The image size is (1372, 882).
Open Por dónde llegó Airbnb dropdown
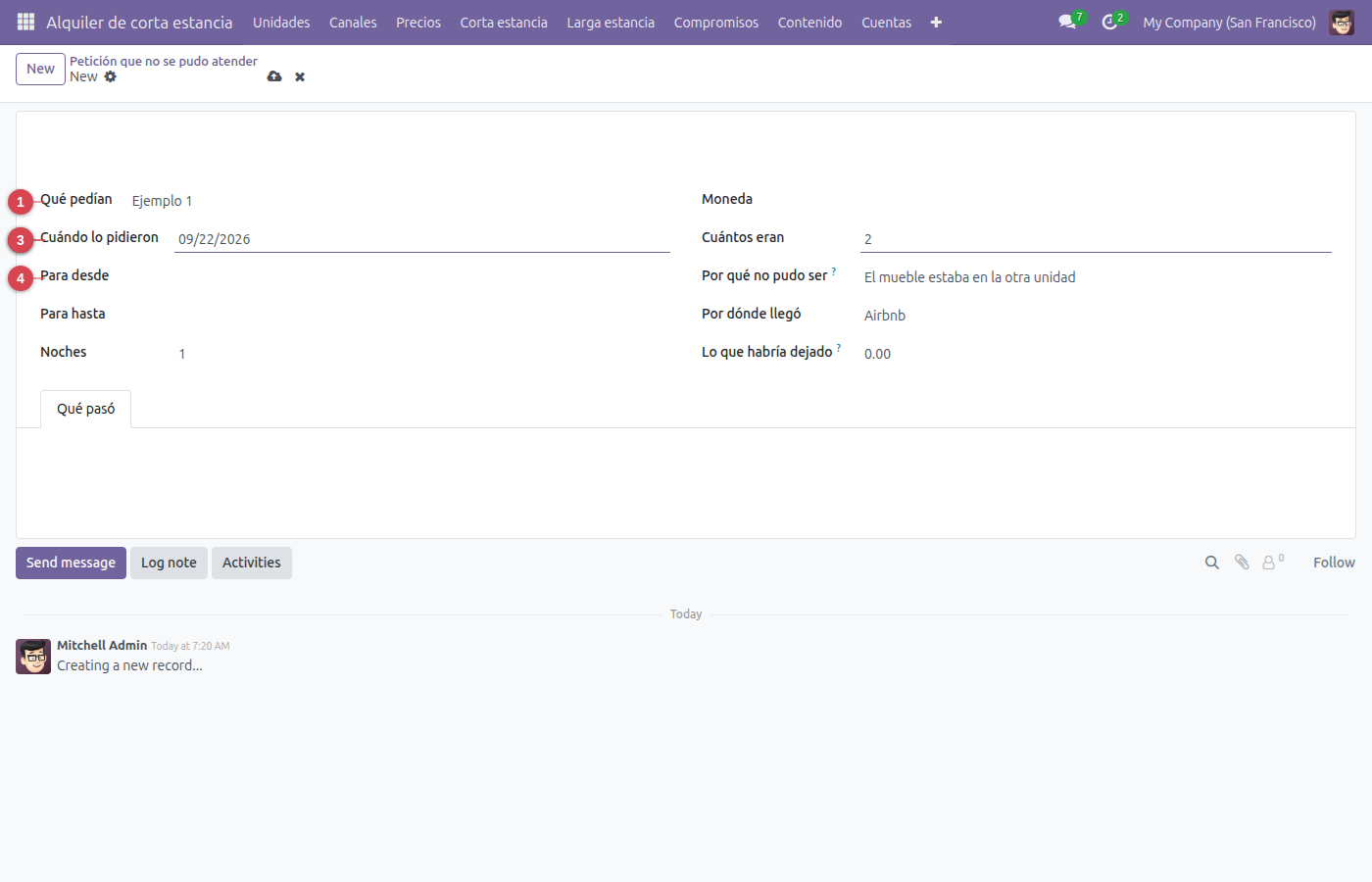click(x=1096, y=316)
